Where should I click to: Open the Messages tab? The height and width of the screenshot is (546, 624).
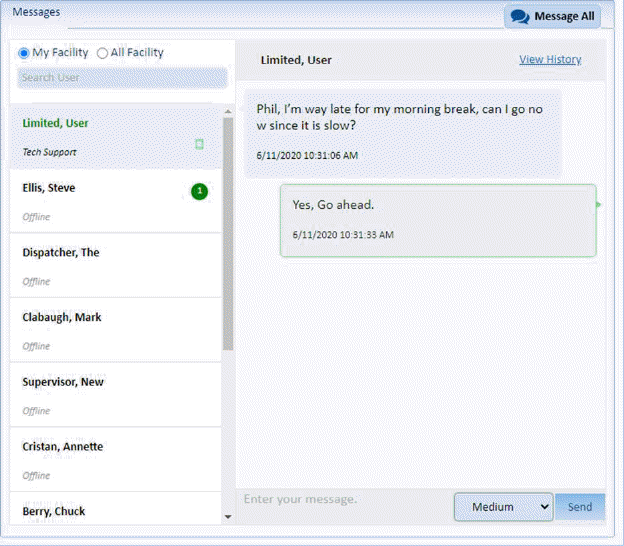[x=36, y=12]
